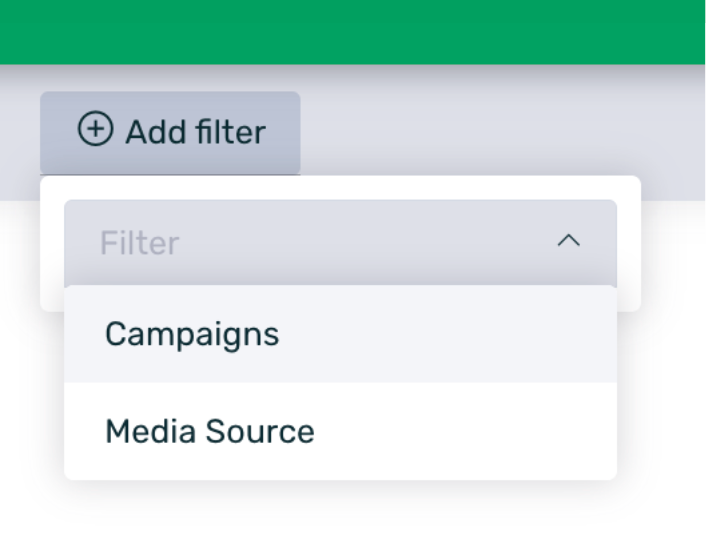The height and width of the screenshot is (548, 706).
Task: Click the circled plus symbol
Action: [x=95, y=130]
